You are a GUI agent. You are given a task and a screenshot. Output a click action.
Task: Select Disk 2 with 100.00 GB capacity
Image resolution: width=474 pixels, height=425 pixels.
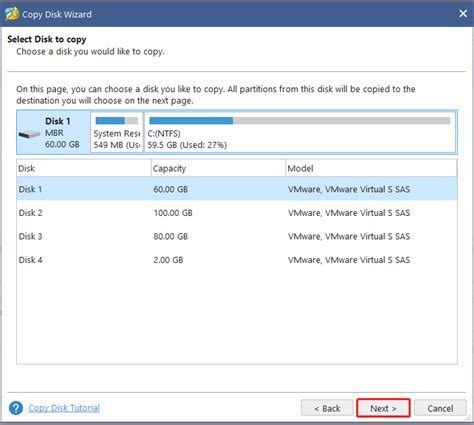(237, 213)
